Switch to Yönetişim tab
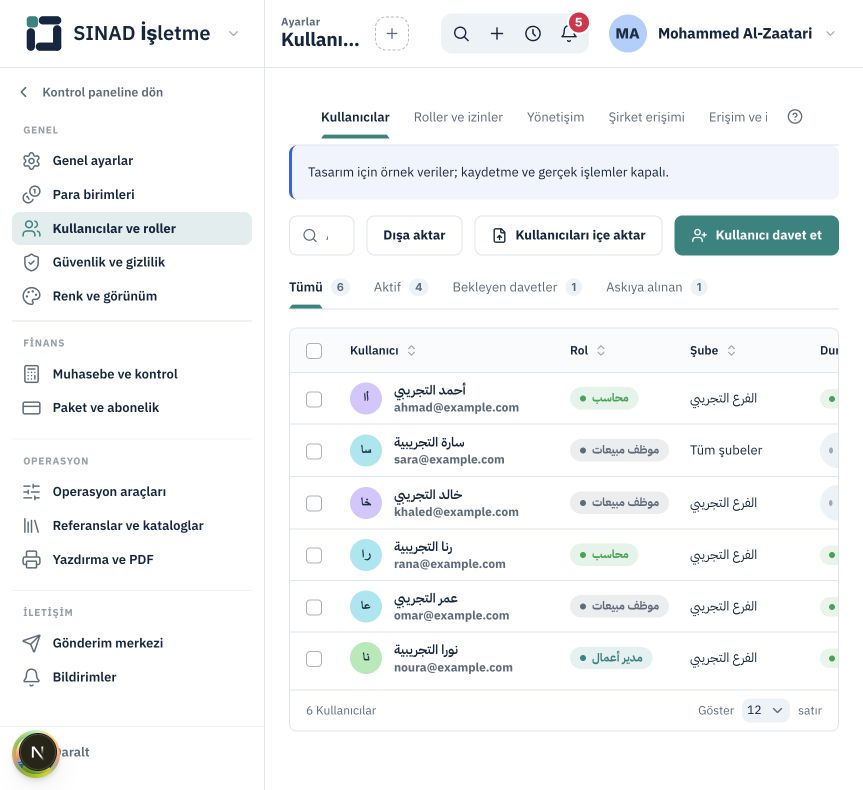The image size is (863, 790). [555, 117]
